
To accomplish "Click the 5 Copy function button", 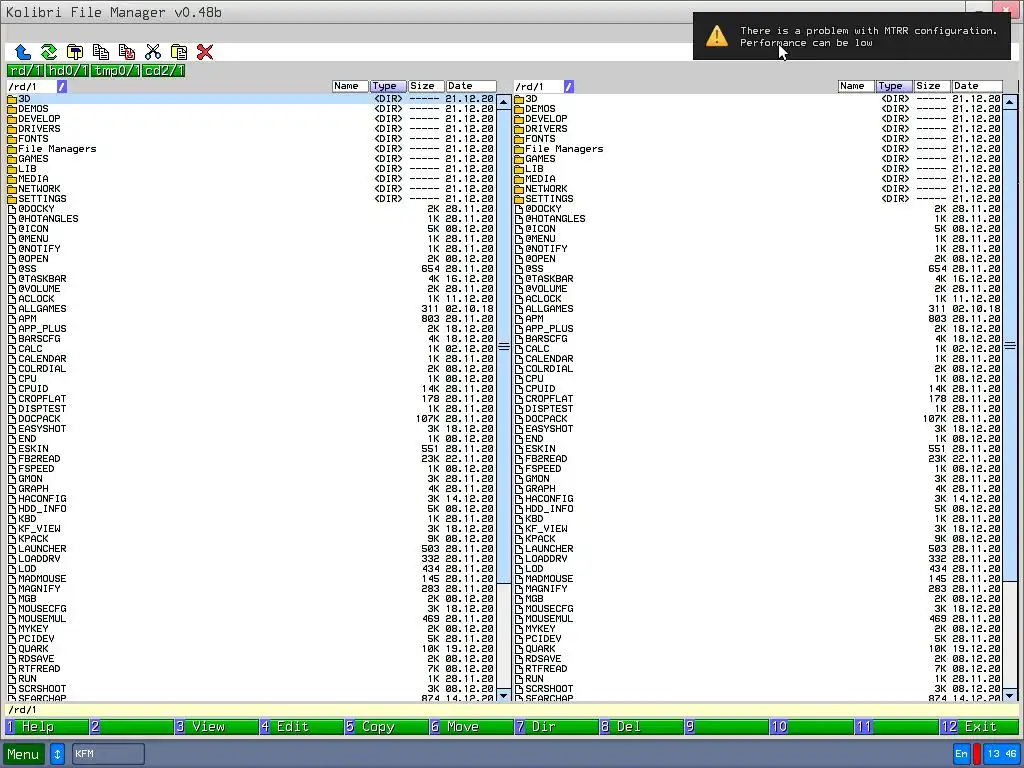I will 386,726.
